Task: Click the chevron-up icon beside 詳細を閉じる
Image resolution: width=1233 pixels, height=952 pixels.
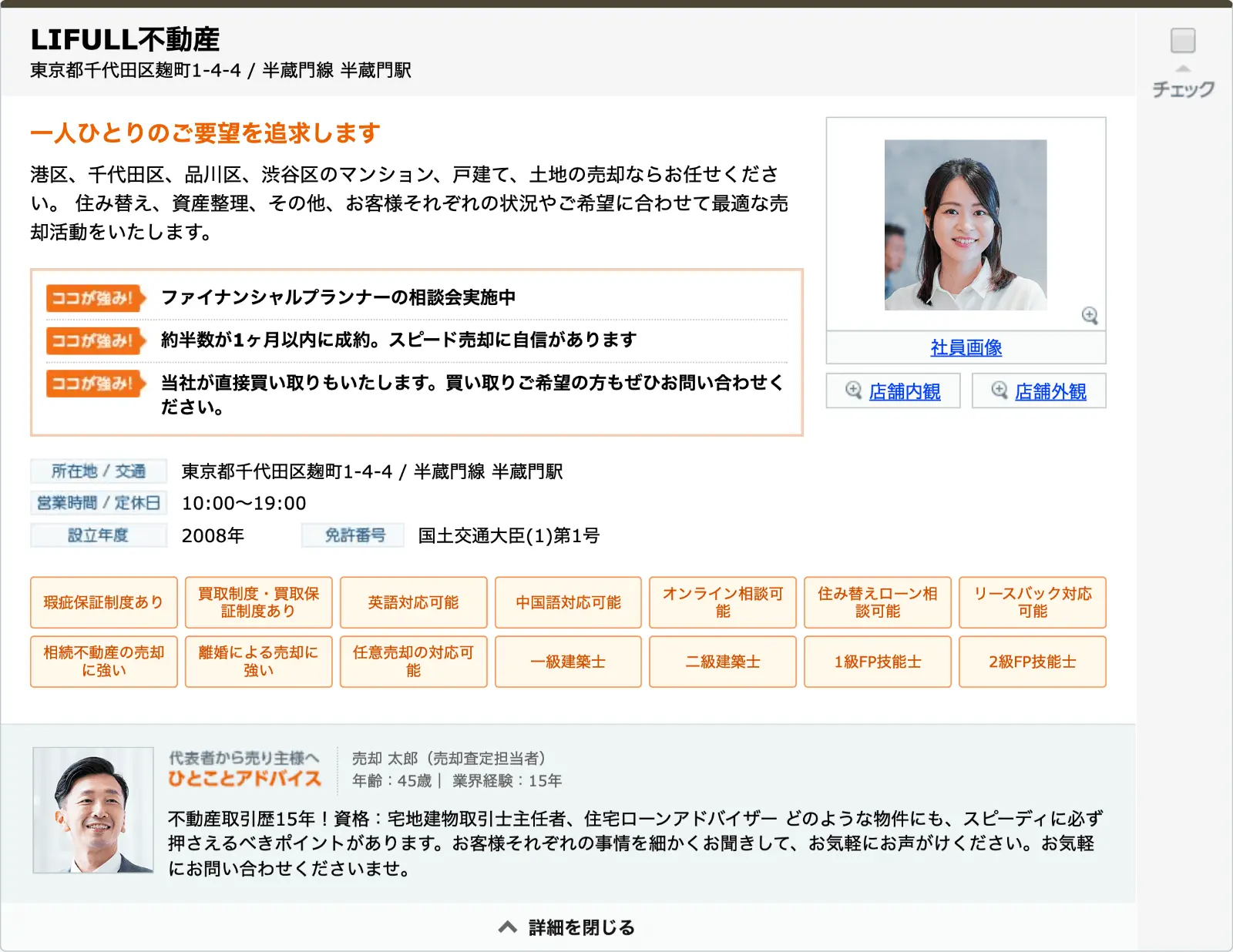Action: tap(507, 927)
